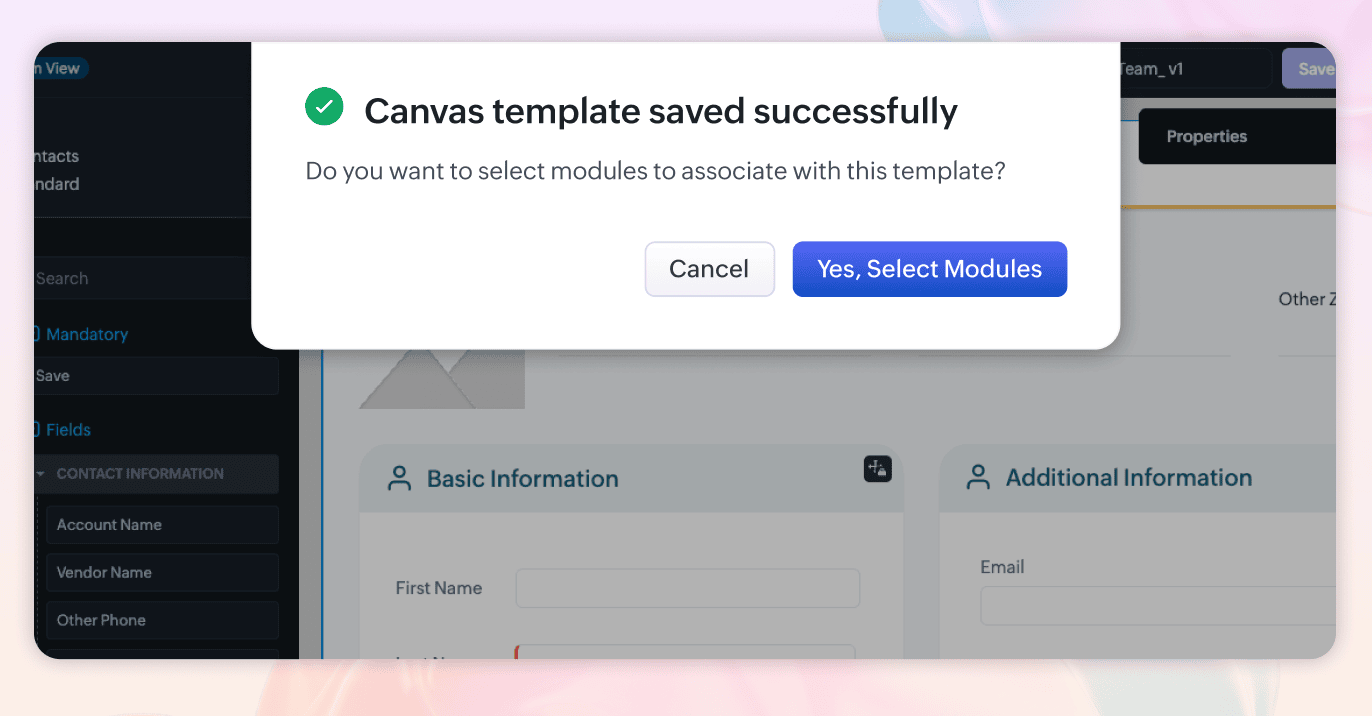Click the Email input box
1372x716 pixels.
pos(1158,606)
